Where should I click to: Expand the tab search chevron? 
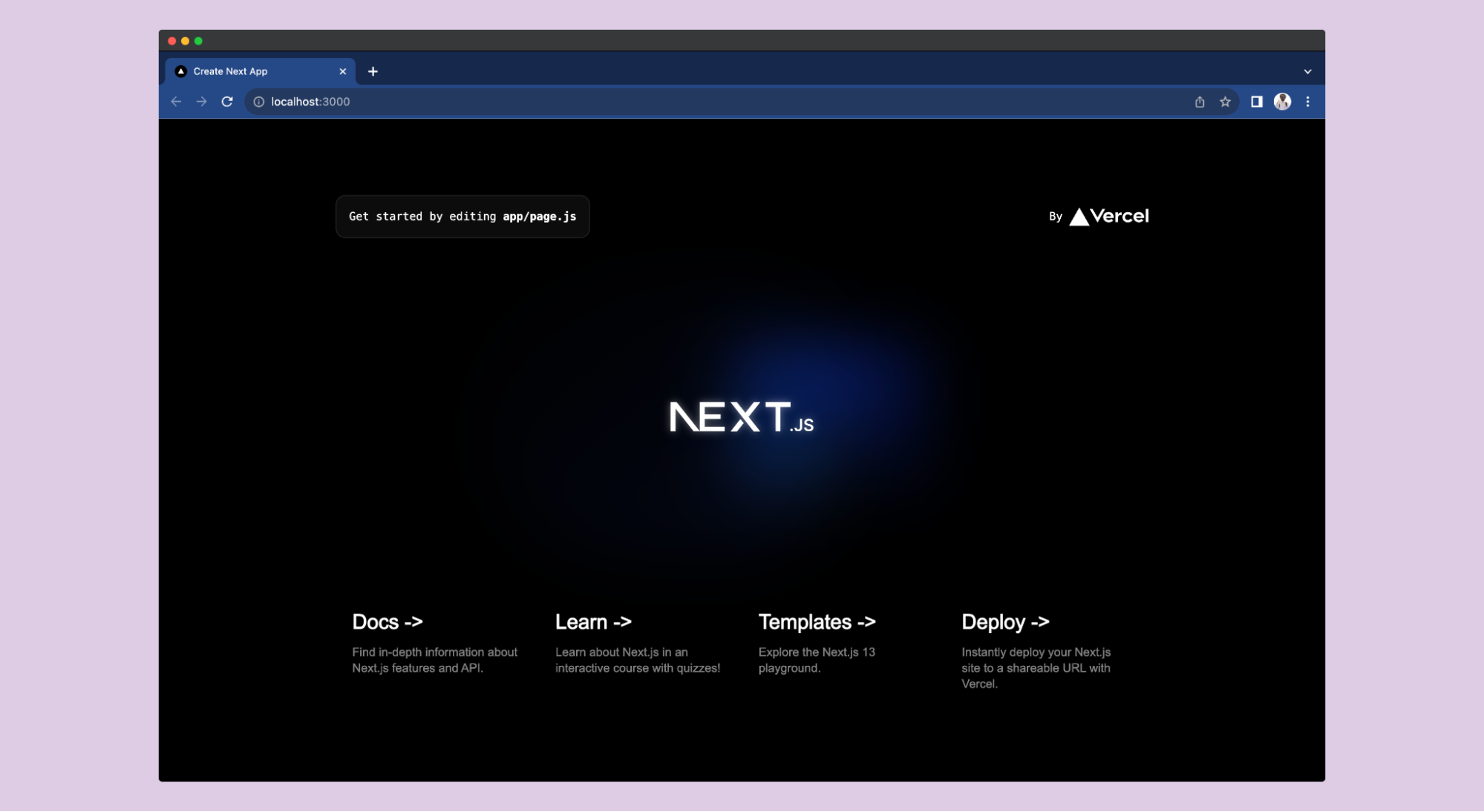(1307, 72)
